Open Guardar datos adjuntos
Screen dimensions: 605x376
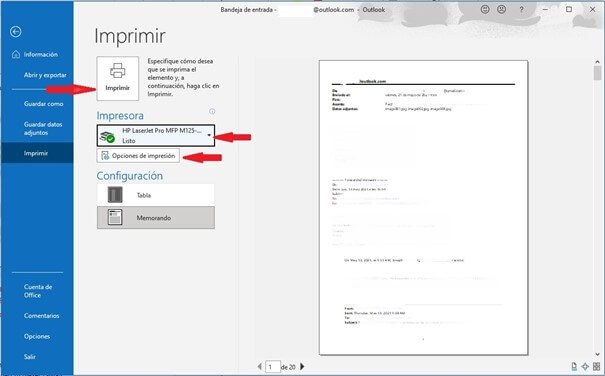pos(43,129)
